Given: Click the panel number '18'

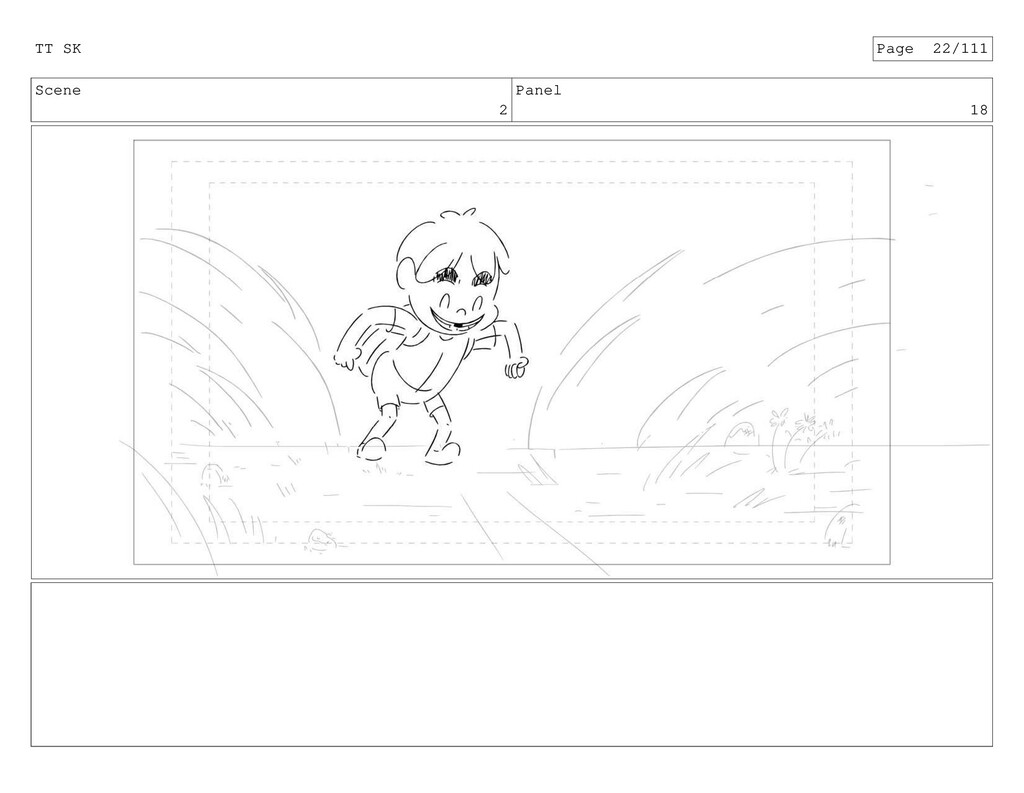Looking at the screenshot, I should point(978,110).
